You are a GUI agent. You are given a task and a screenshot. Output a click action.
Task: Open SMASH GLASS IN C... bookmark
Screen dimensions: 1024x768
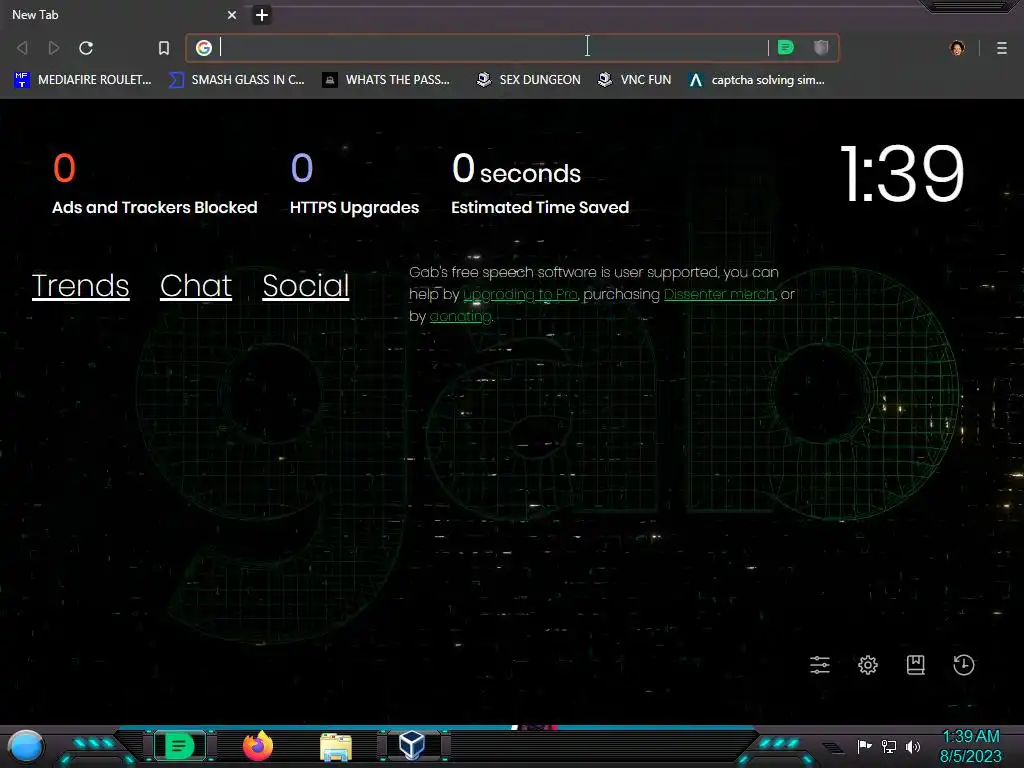(236, 80)
